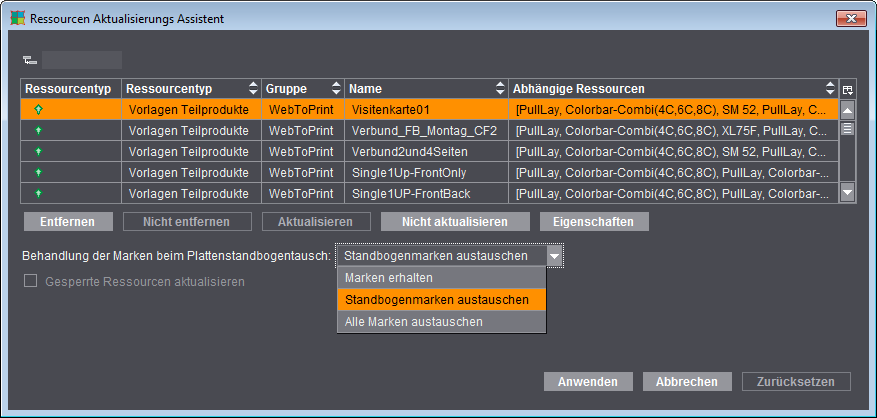Click the green arrow icon of Verbund2und4Seiten
The width and height of the screenshot is (877, 418).
tap(39, 151)
